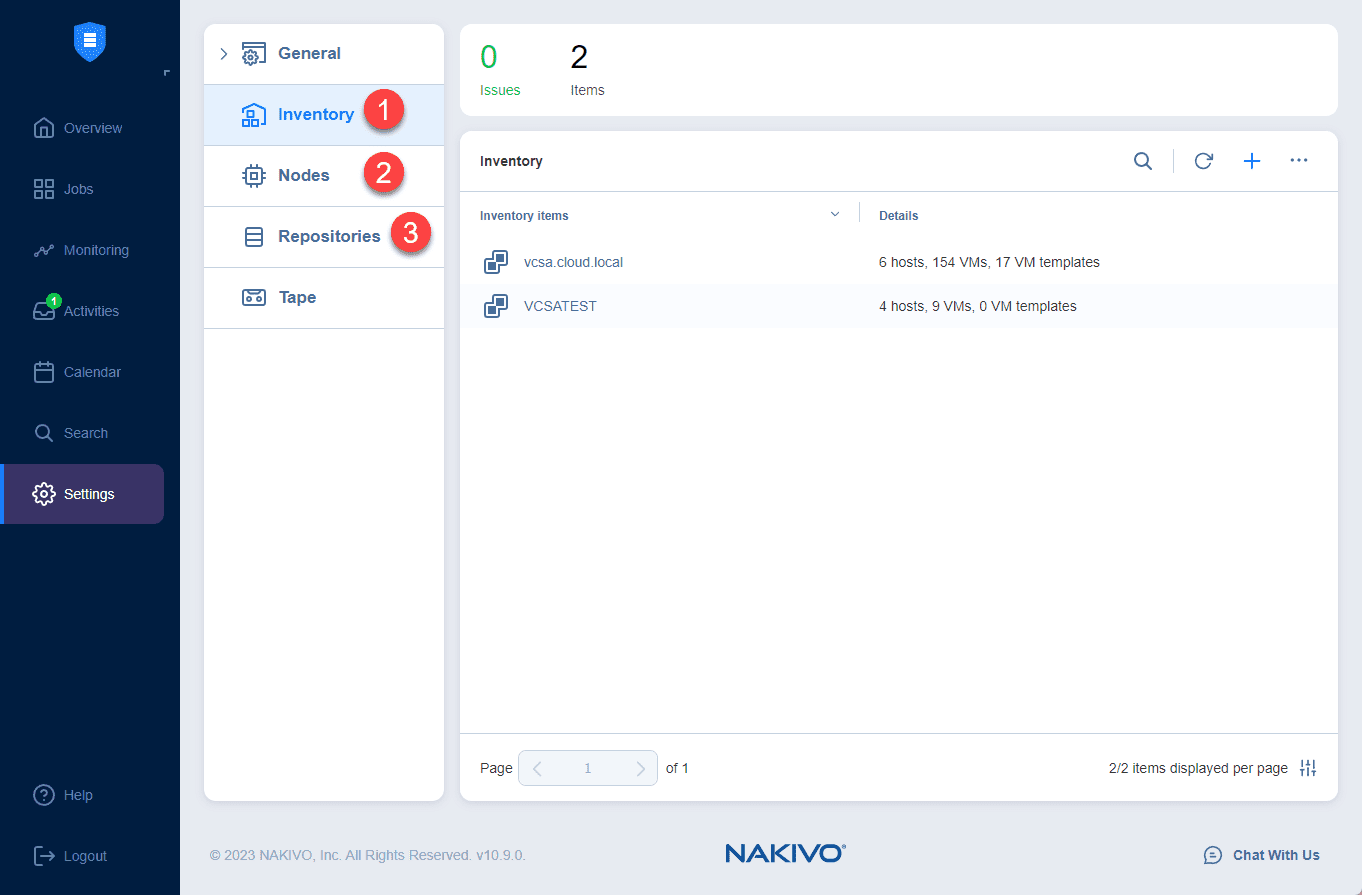Click the Settings label in sidebar

coord(89,494)
